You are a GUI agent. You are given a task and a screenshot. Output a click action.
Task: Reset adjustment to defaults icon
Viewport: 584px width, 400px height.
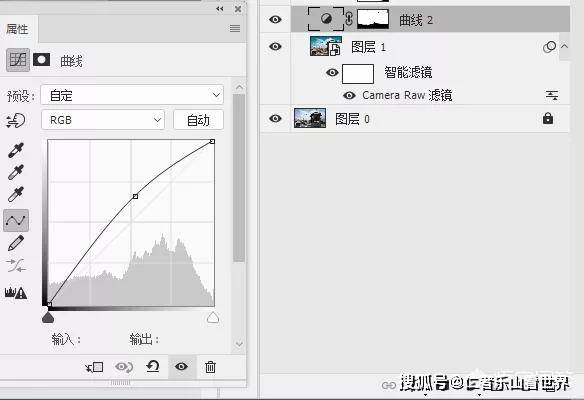pyautogui.click(x=153, y=367)
